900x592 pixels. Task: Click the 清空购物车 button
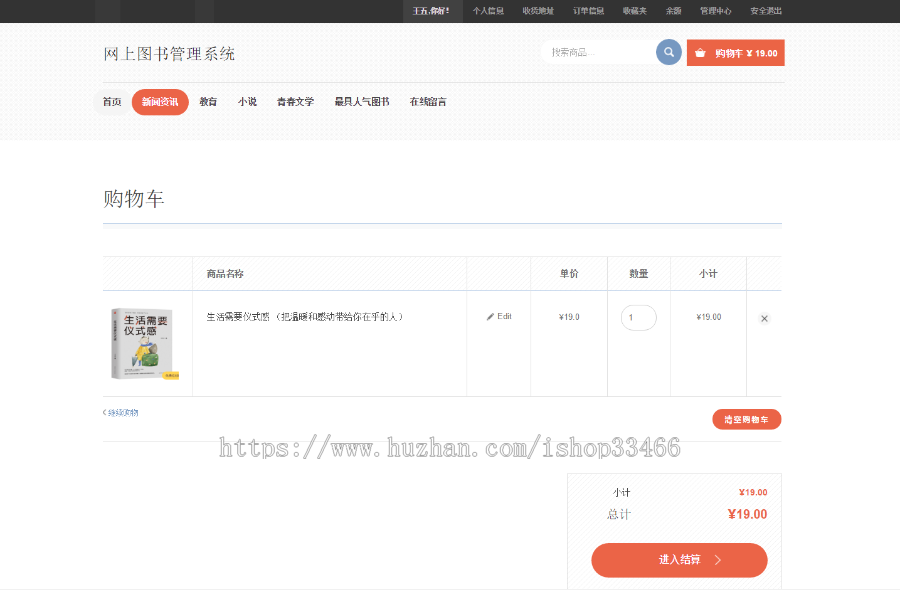tap(746, 420)
